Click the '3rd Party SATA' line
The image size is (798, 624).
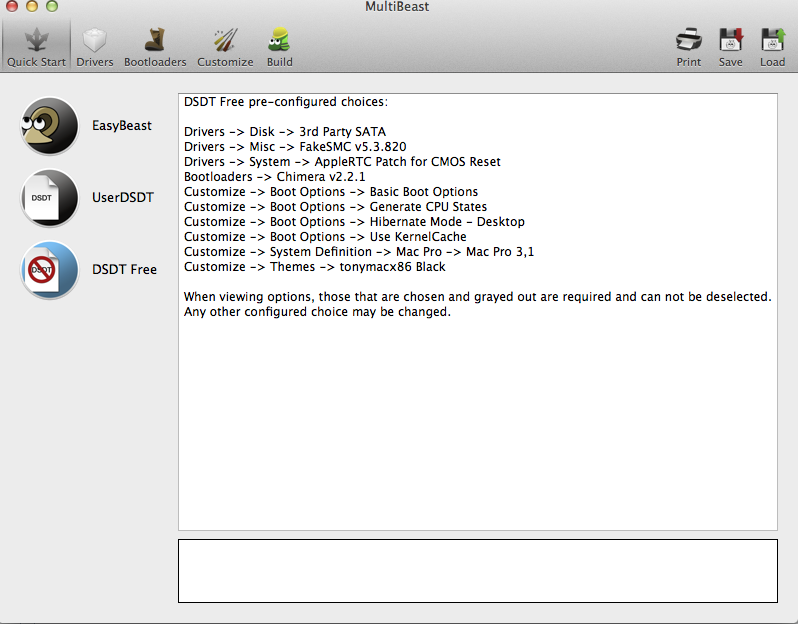[x=285, y=132]
